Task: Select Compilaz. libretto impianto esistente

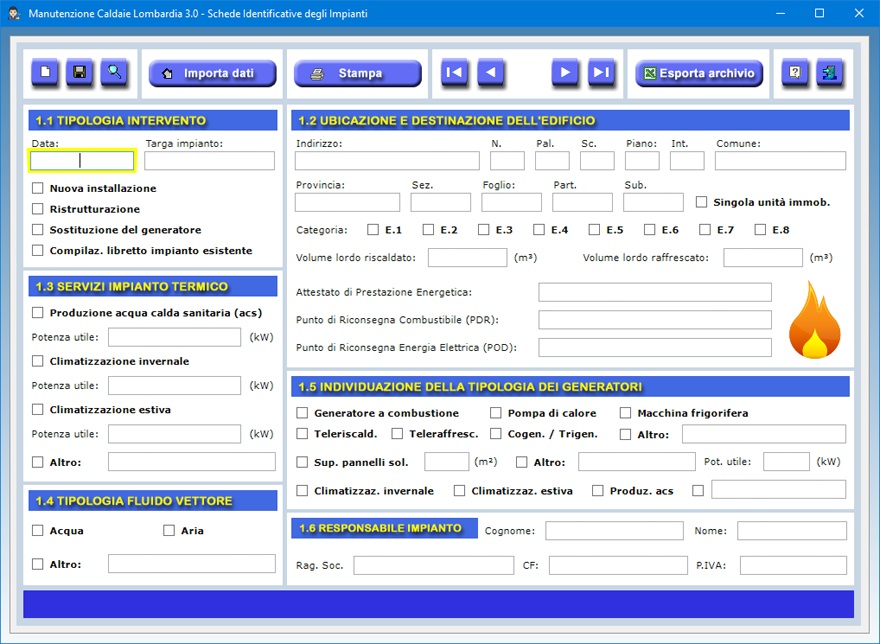Action: point(38,250)
